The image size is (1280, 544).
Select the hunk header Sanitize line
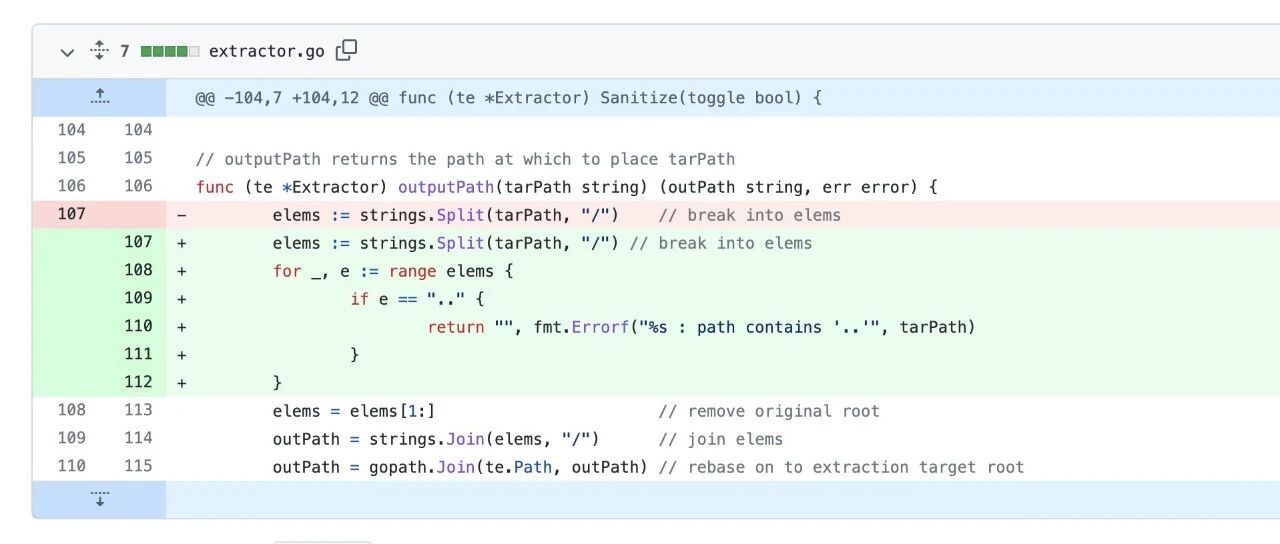508,98
